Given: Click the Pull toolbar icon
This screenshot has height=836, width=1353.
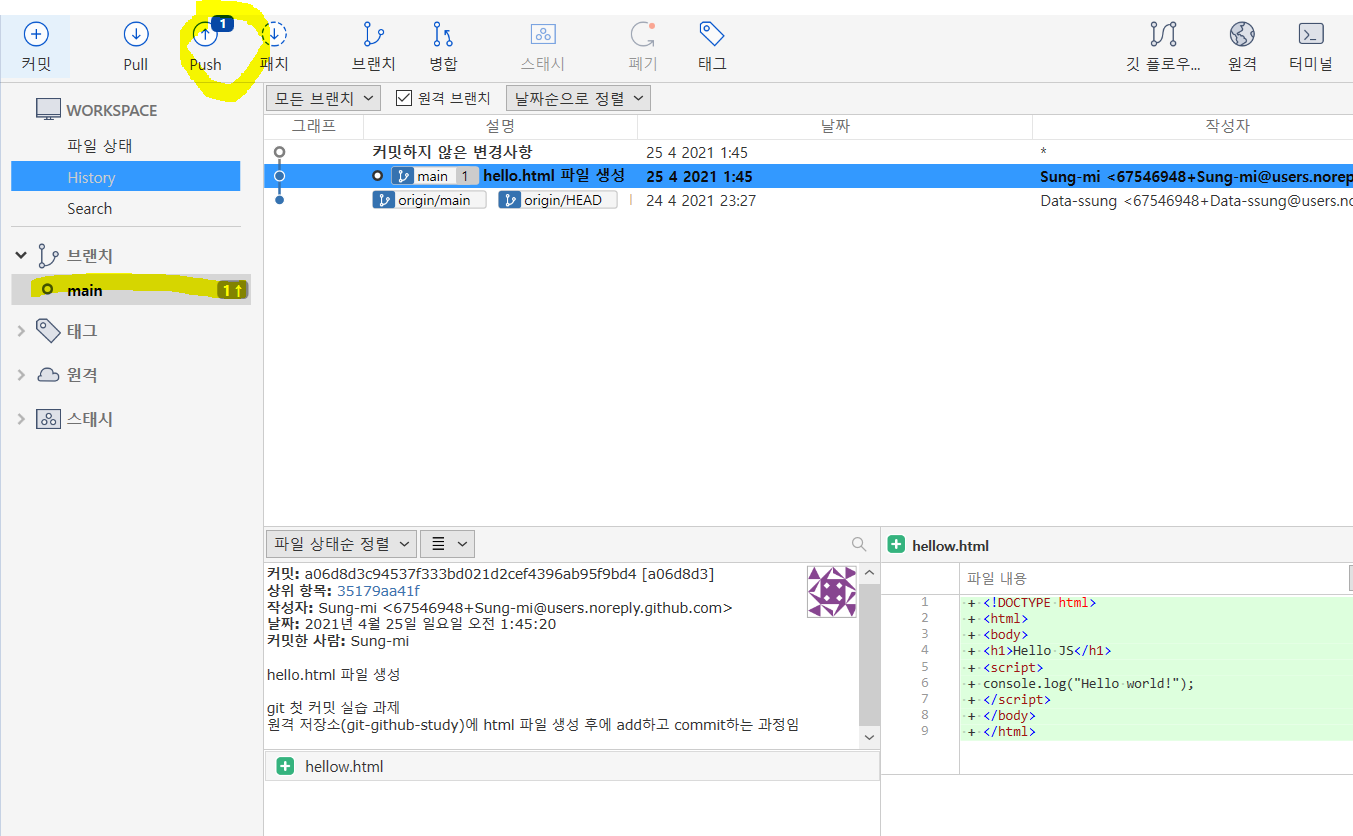Looking at the screenshot, I should click(136, 35).
